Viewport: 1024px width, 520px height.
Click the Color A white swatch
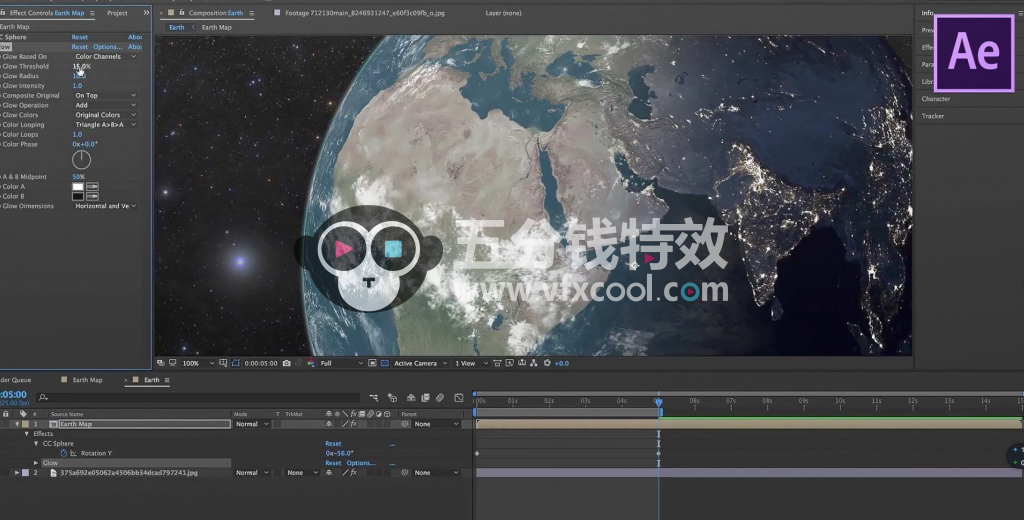78,187
